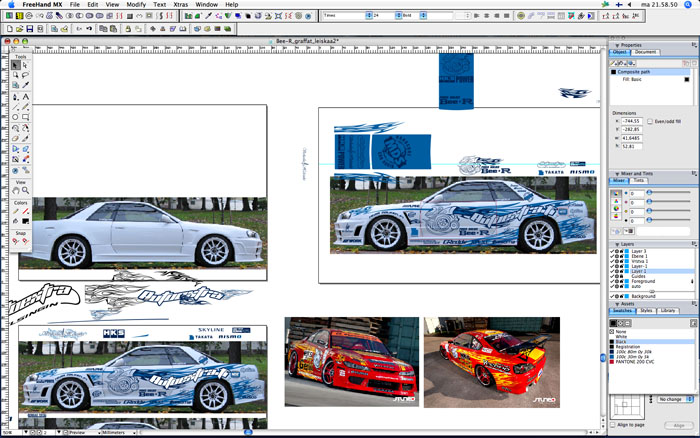Click the align left text icon
This screenshot has height=438, width=700.
477,16
